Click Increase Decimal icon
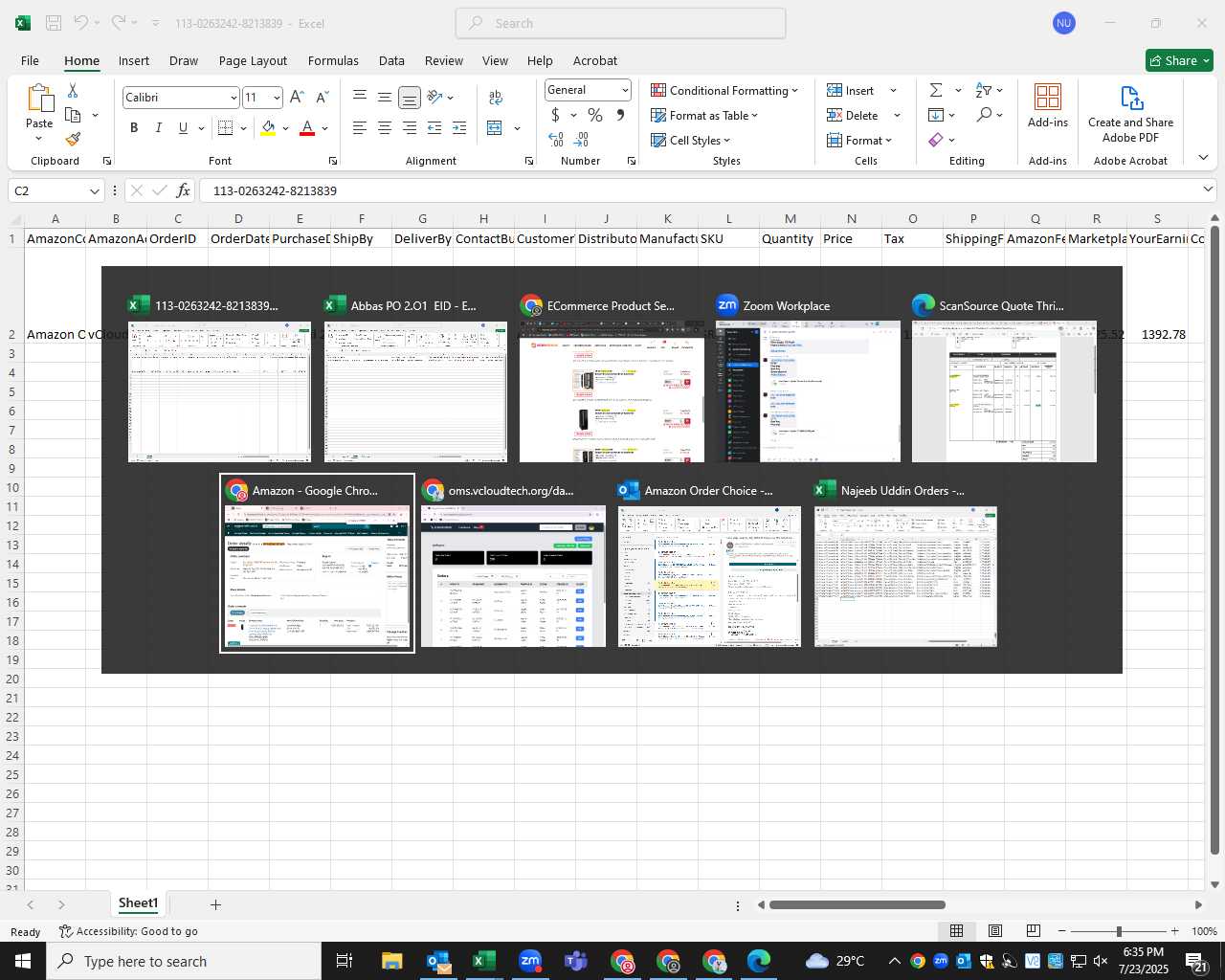 pos(556,139)
